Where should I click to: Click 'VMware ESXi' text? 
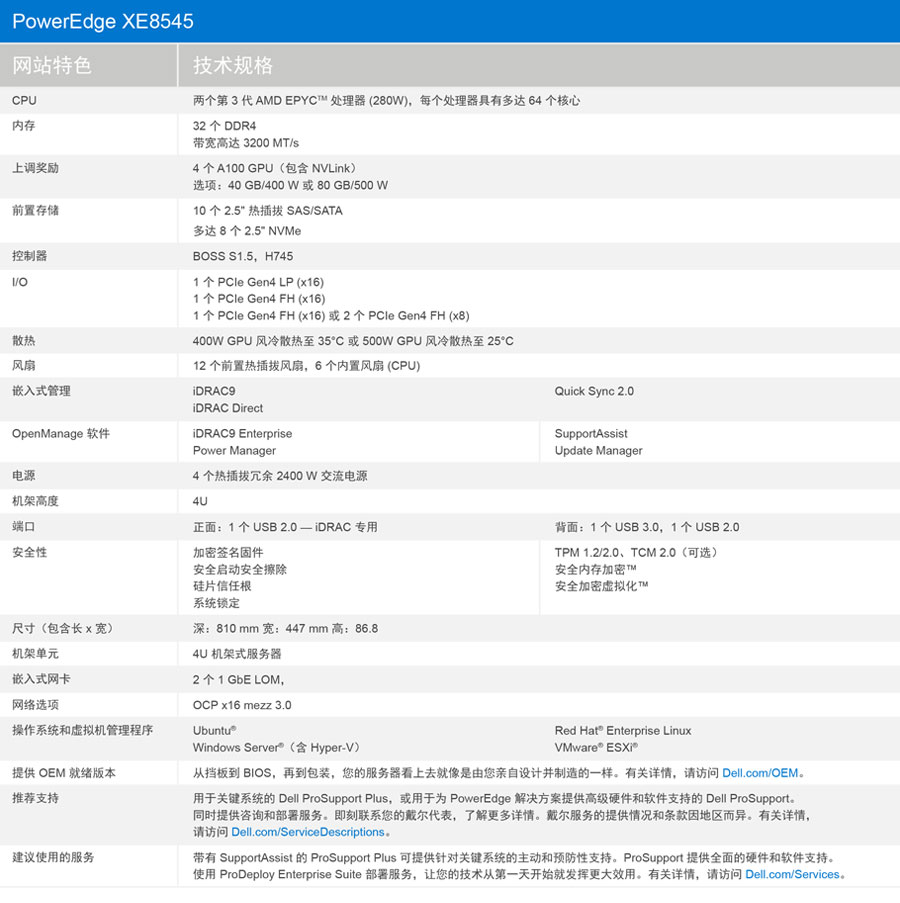click(x=596, y=748)
